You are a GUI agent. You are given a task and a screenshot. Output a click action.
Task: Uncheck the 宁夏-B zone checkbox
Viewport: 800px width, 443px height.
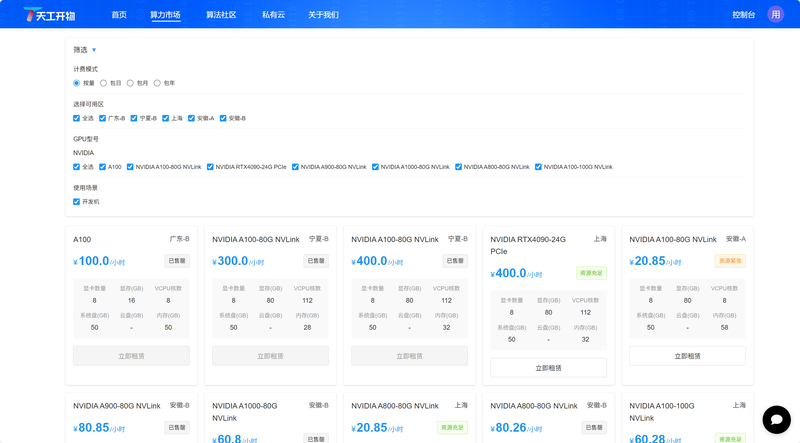pos(134,118)
